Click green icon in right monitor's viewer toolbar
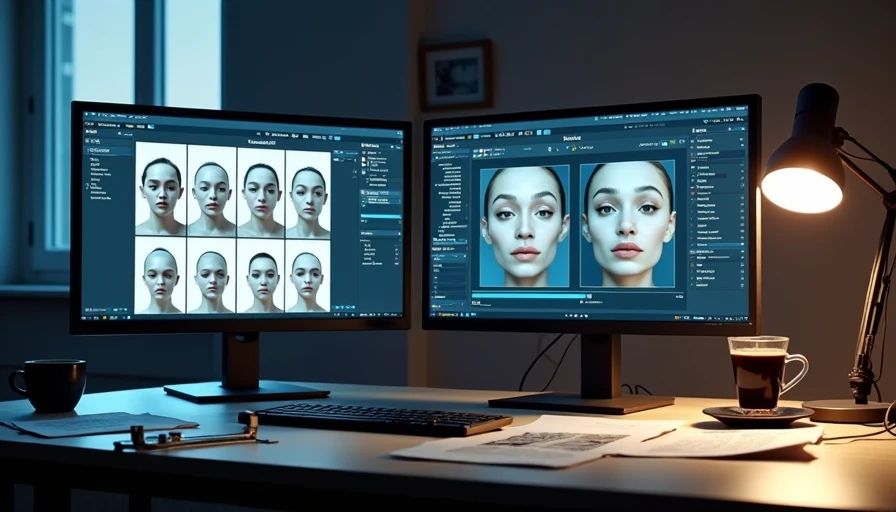The height and width of the screenshot is (512, 896). [x=673, y=142]
